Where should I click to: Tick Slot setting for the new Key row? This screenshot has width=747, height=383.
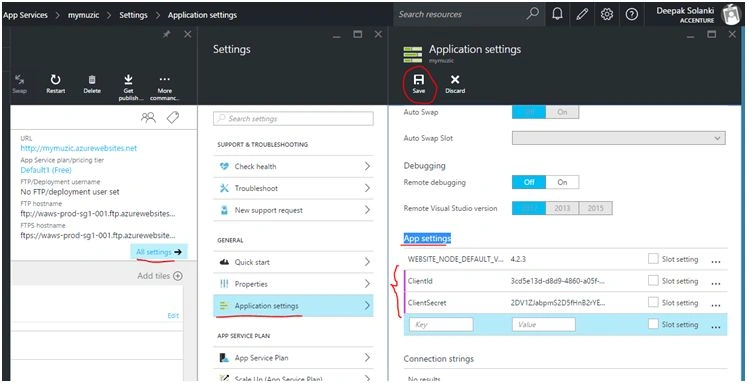[x=653, y=324]
